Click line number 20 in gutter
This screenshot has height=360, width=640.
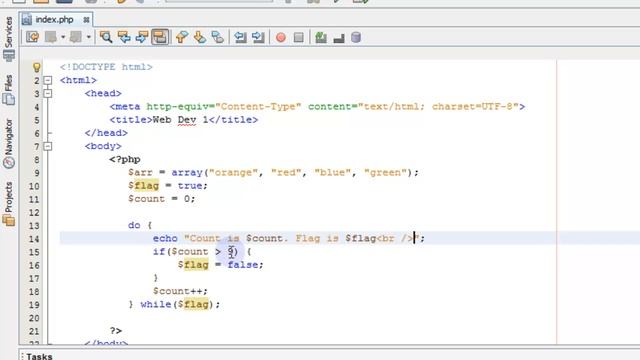pyautogui.click(x=34, y=318)
